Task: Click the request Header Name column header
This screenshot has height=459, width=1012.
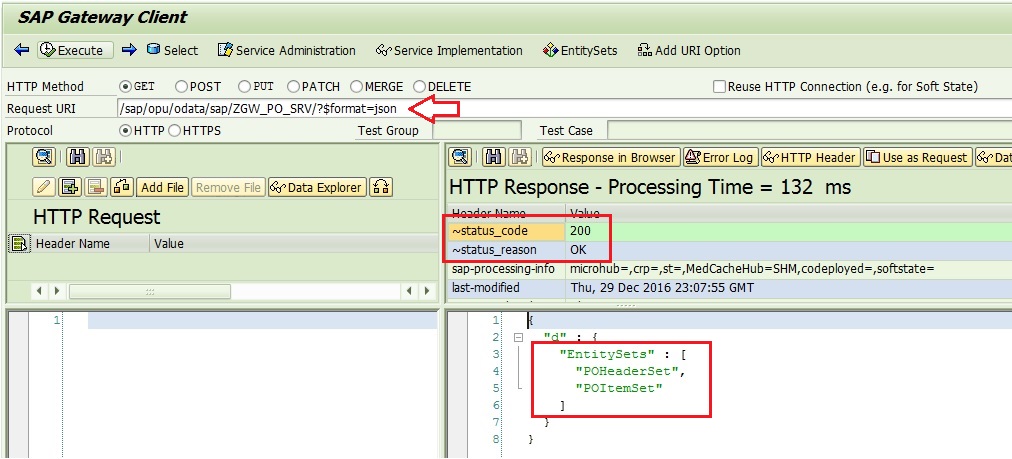Action: click(x=89, y=243)
